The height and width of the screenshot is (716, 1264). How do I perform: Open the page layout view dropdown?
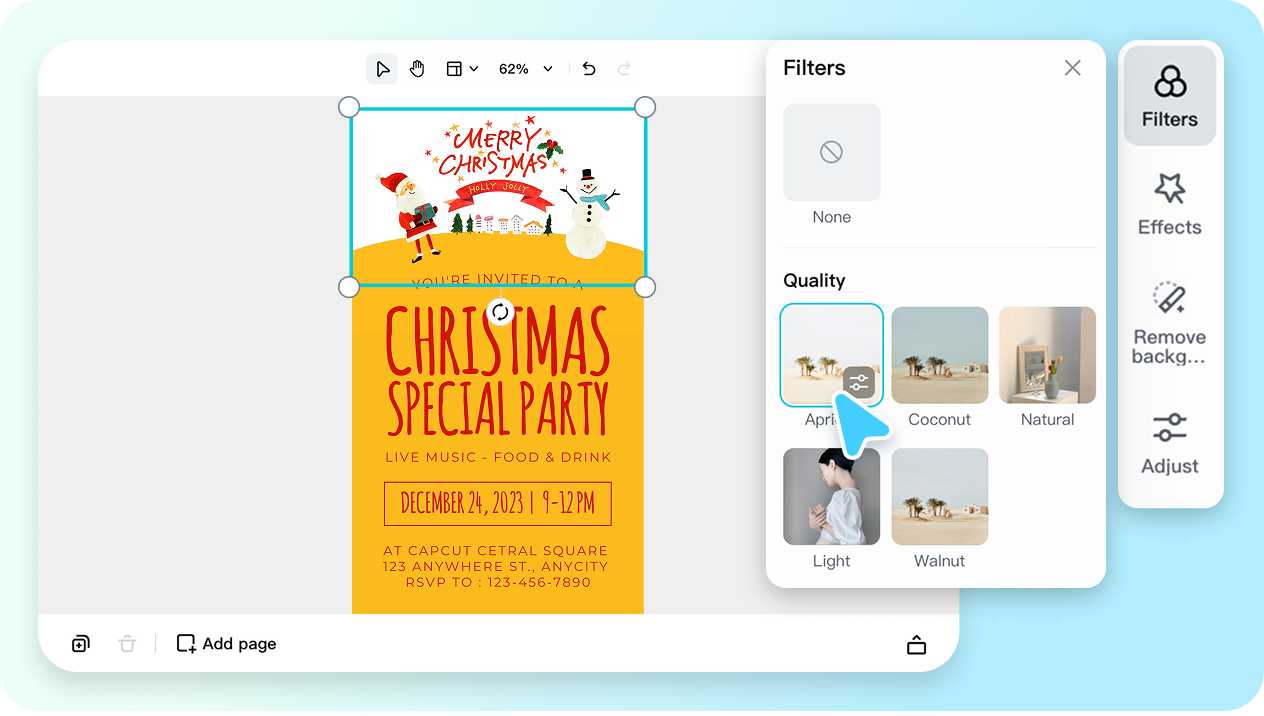point(461,68)
